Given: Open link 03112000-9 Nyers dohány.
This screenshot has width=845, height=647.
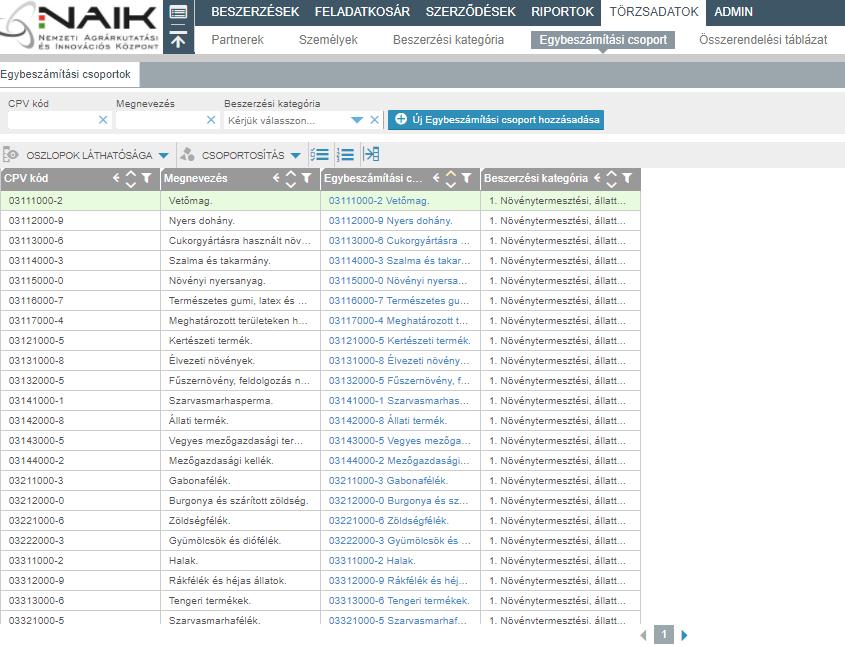Looking at the screenshot, I should [391, 220].
